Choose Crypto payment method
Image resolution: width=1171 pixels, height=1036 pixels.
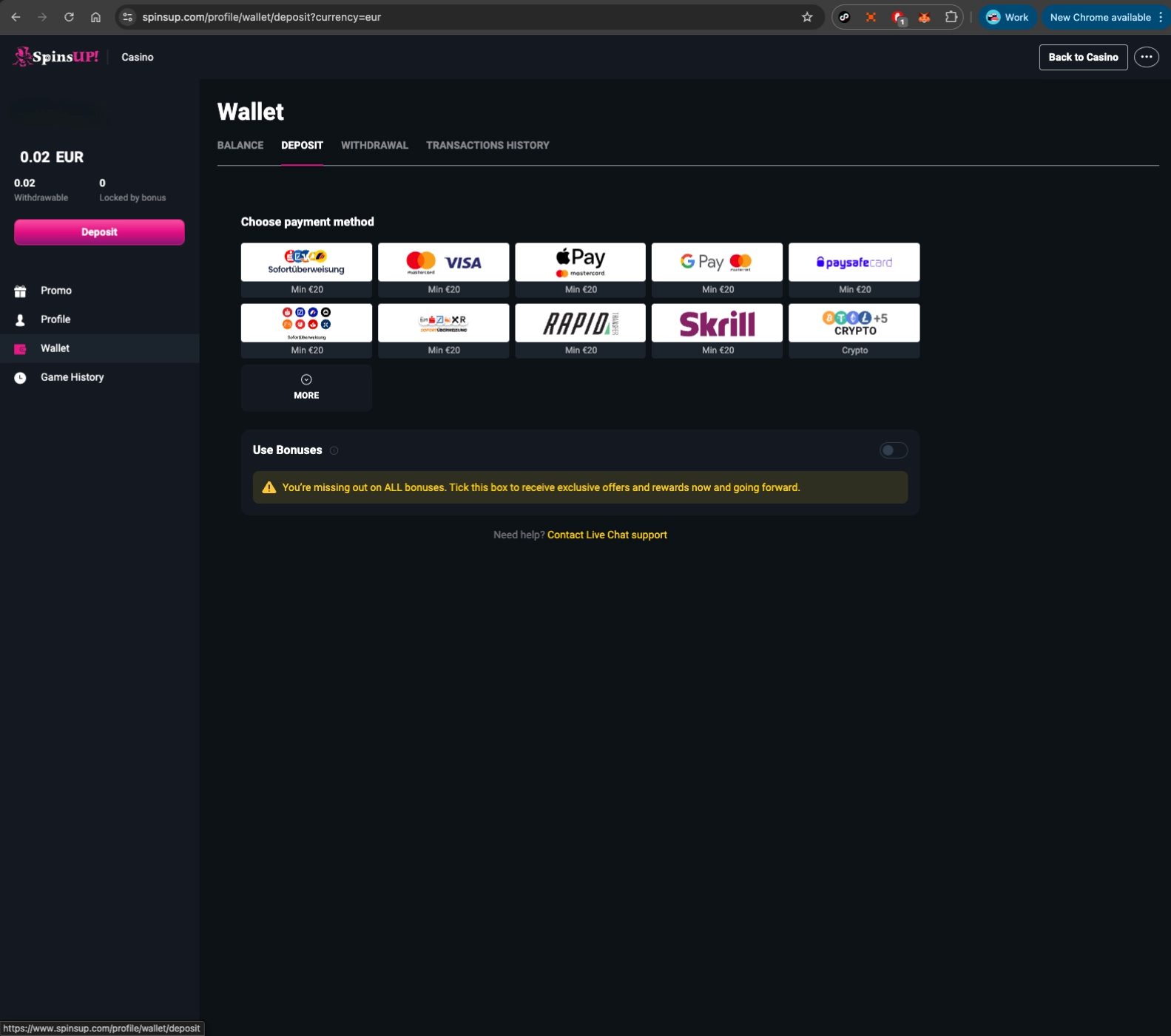[854, 330]
